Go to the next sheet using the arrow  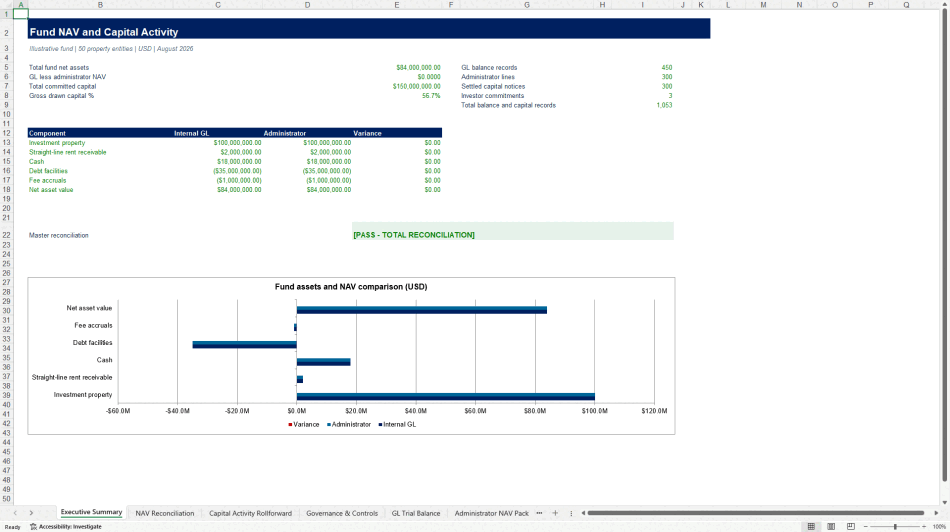(31, 513)
